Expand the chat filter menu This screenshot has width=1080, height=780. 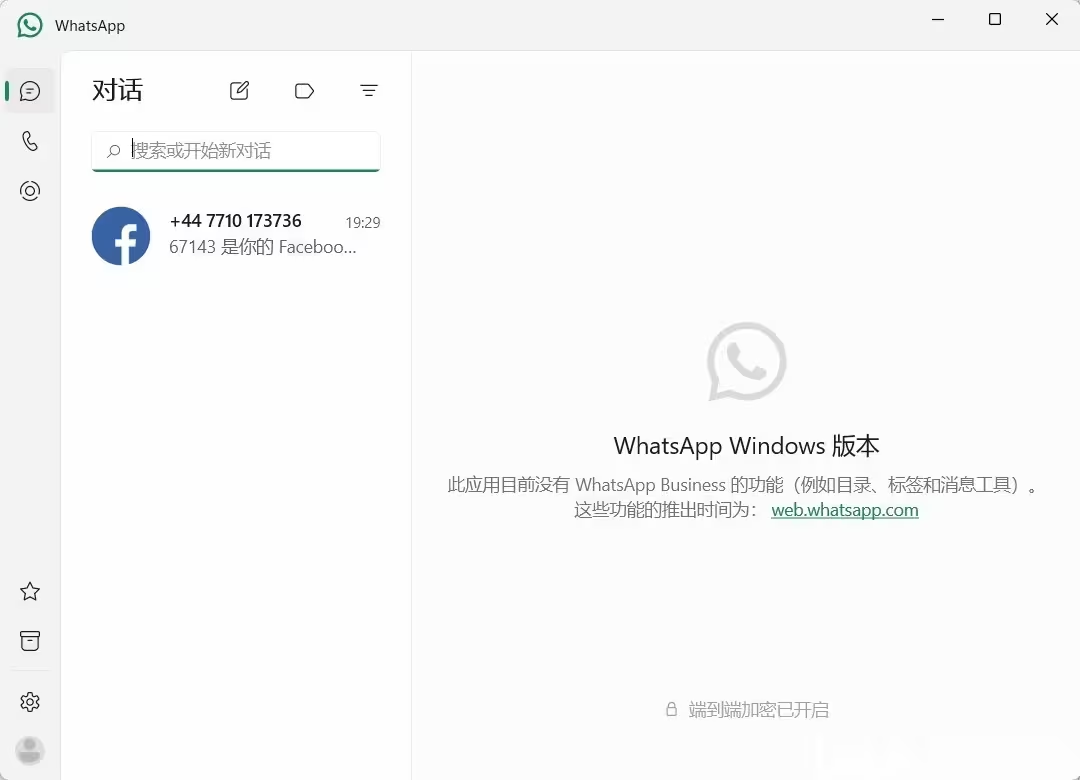pos(369,91)
